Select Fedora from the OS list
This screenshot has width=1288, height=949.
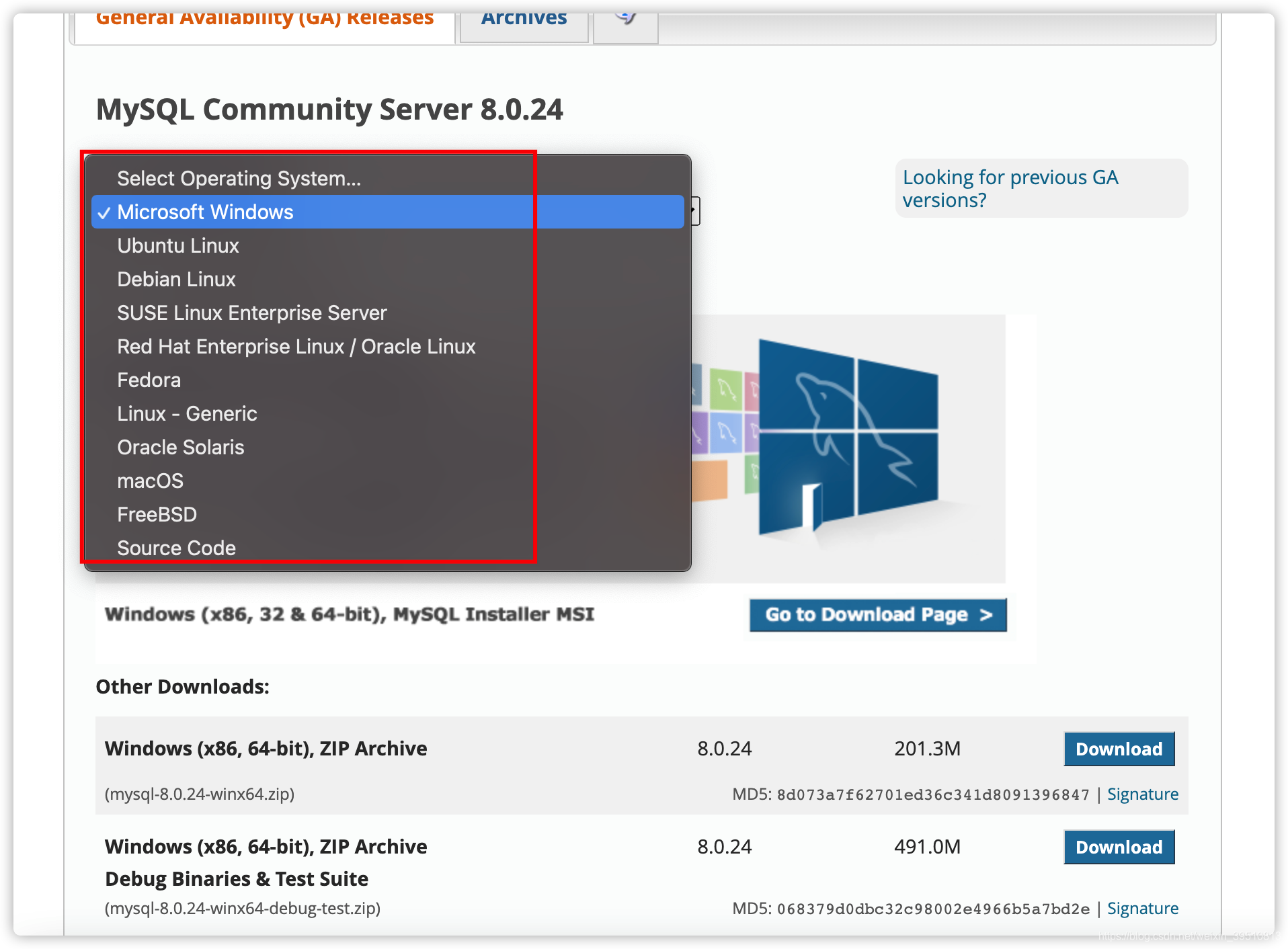click(387, 380)
